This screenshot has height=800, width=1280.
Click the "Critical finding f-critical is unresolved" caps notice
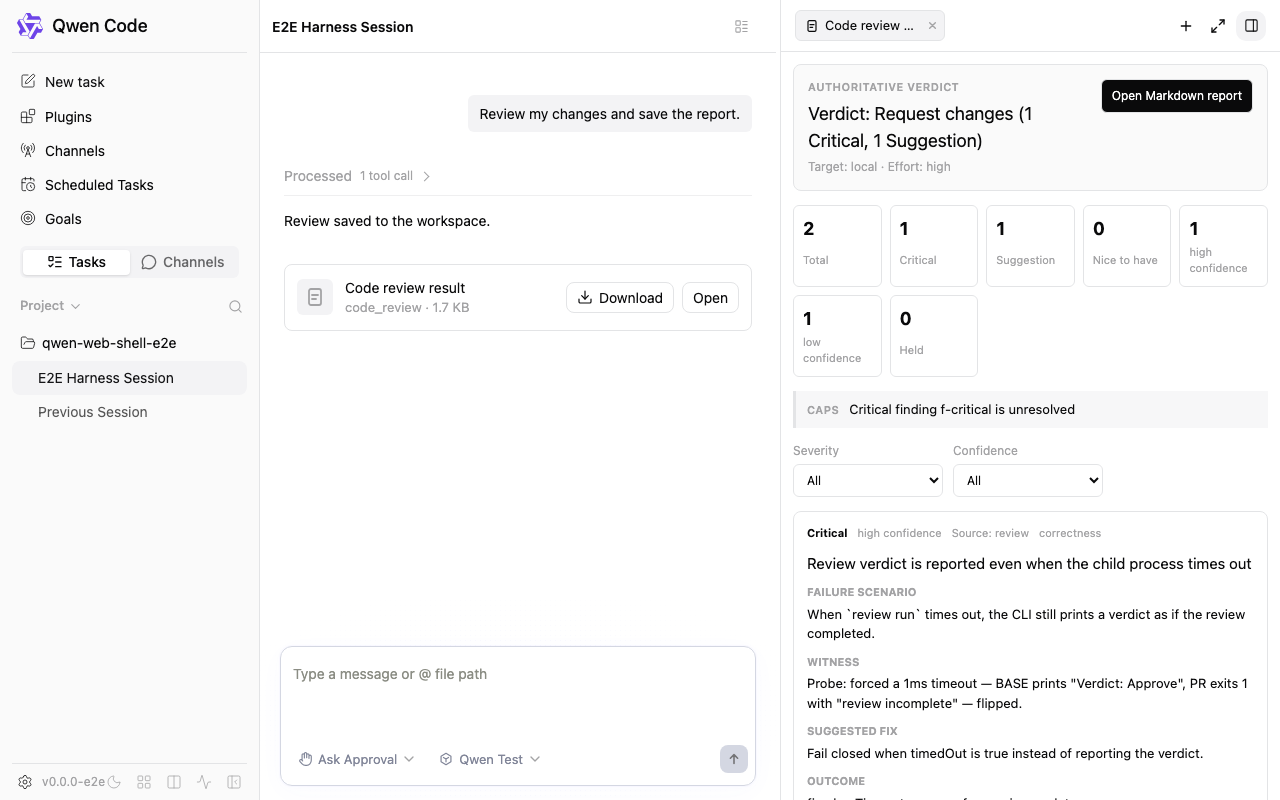[1030, 409]
